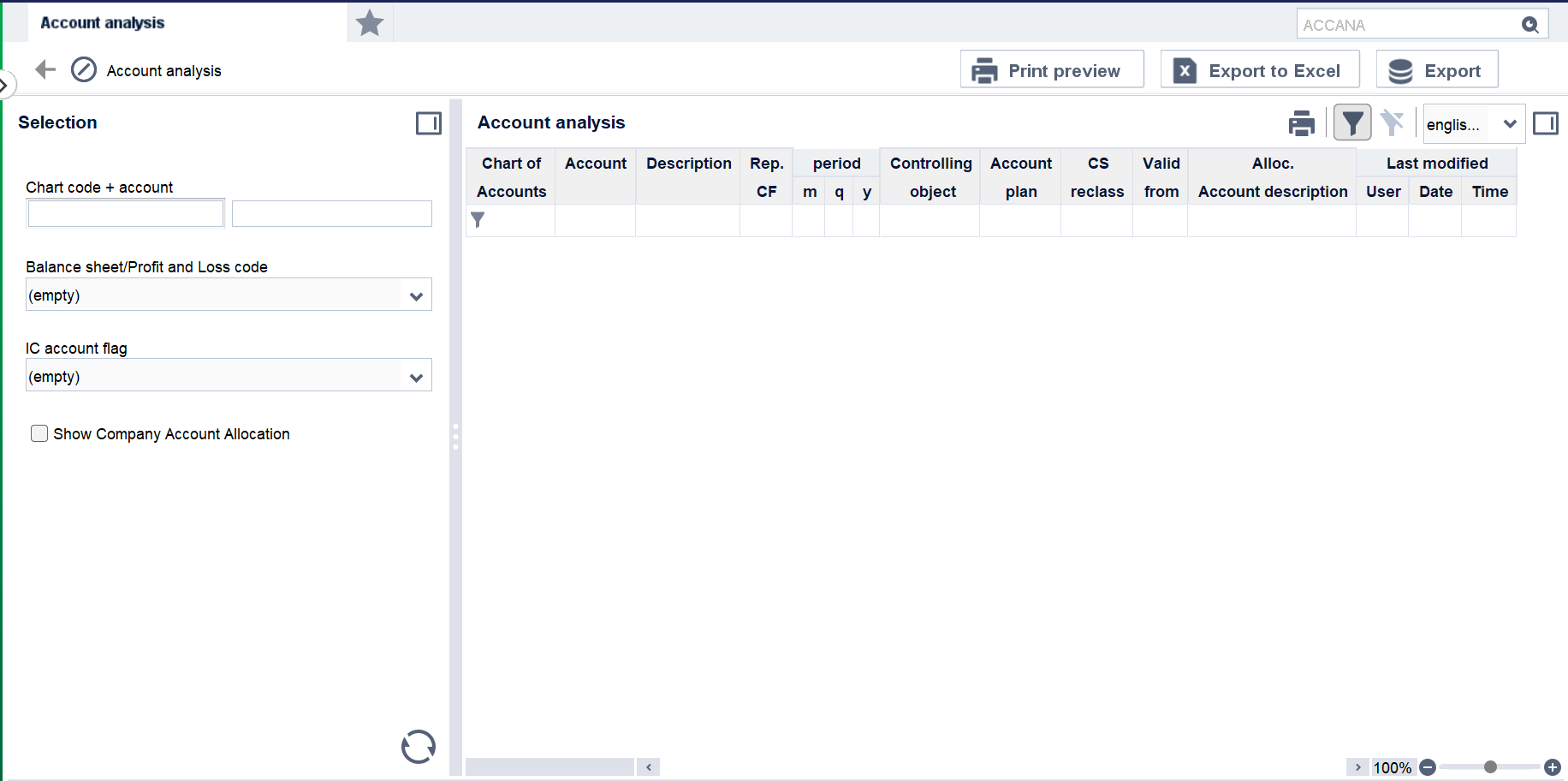Click the cancel circle icon beside Account analysis
Viewport: 1568px width, 781px height.
84,69
